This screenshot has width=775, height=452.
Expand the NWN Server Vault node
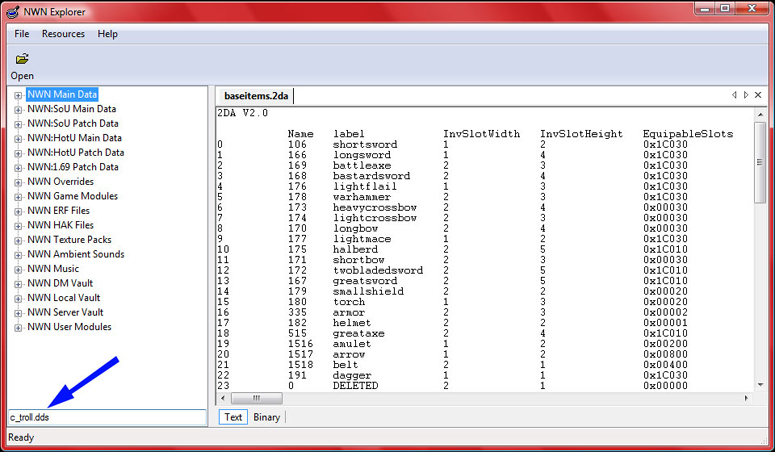pos(18,313)
